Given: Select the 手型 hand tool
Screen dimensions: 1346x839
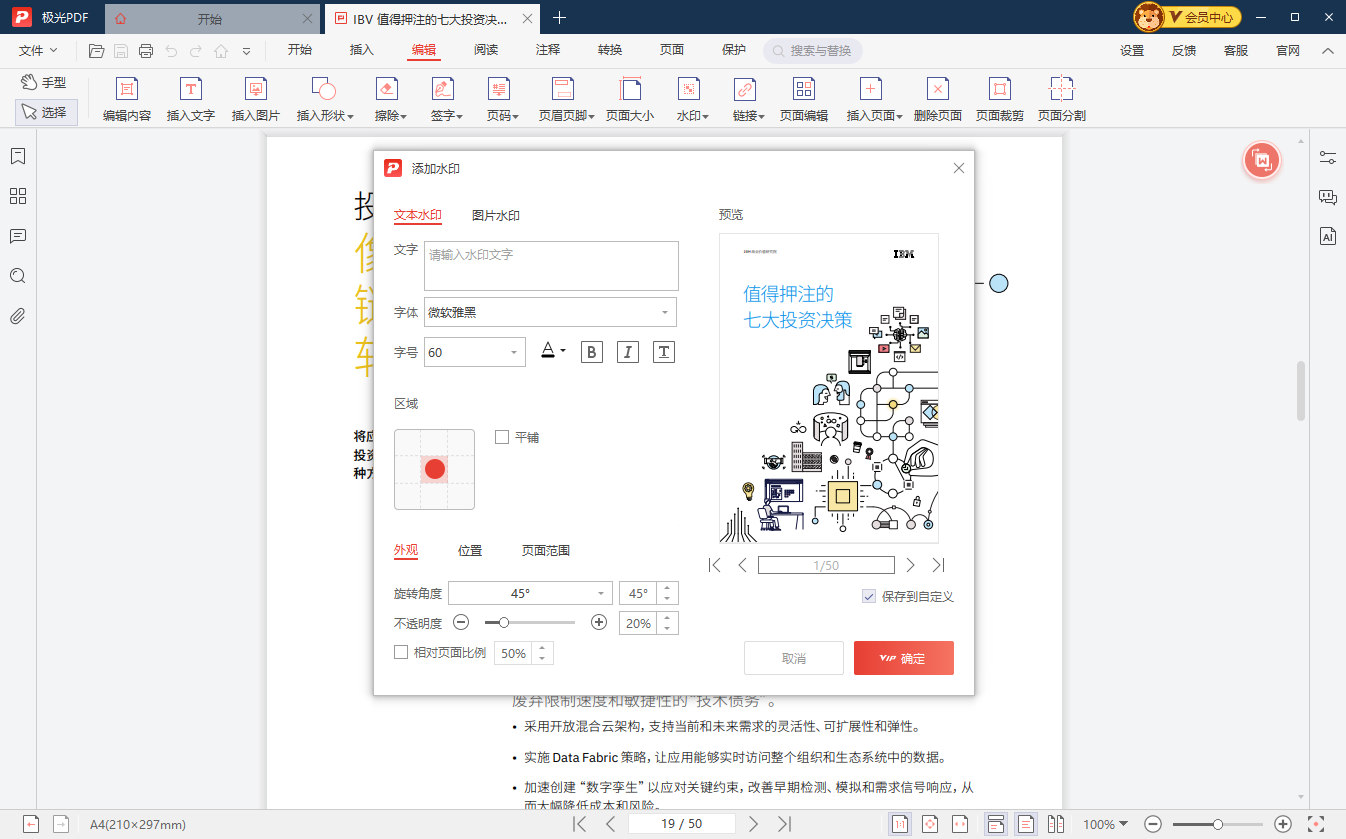Looking at the screenshot, I should coord(43,83).
